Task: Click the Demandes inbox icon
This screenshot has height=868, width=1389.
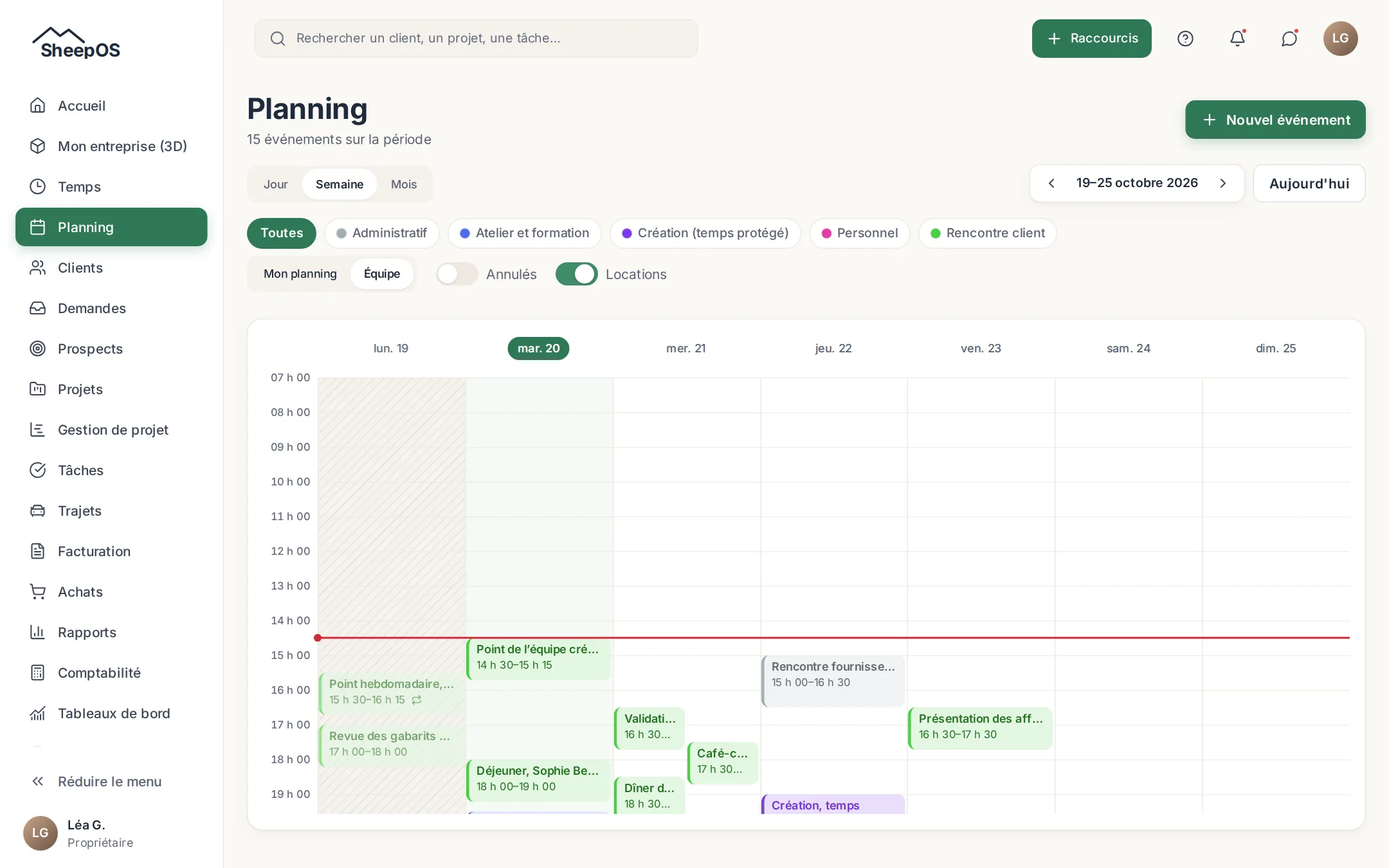Action: [x=38, y=308]
